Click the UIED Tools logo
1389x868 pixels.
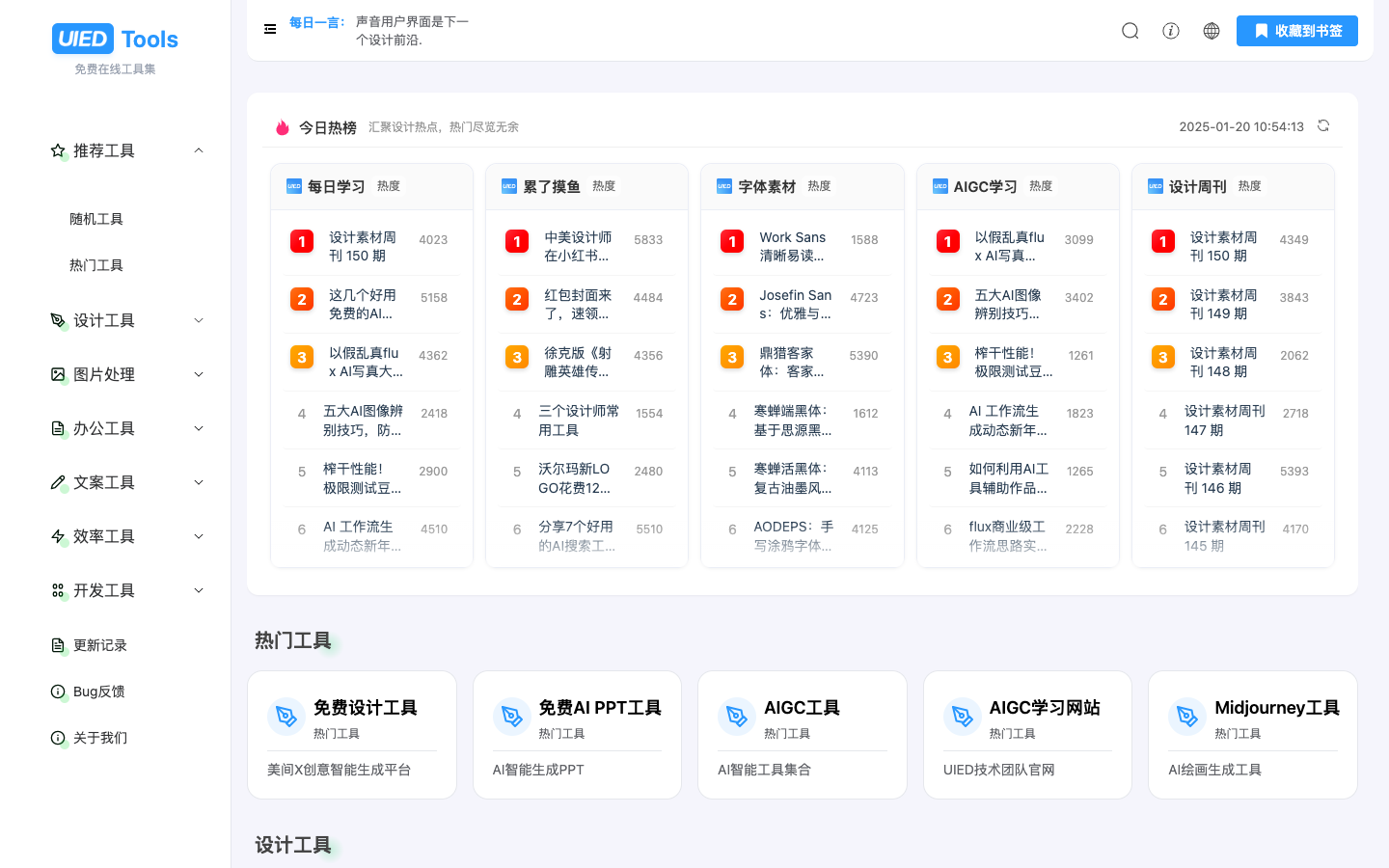tap(115, 40)
